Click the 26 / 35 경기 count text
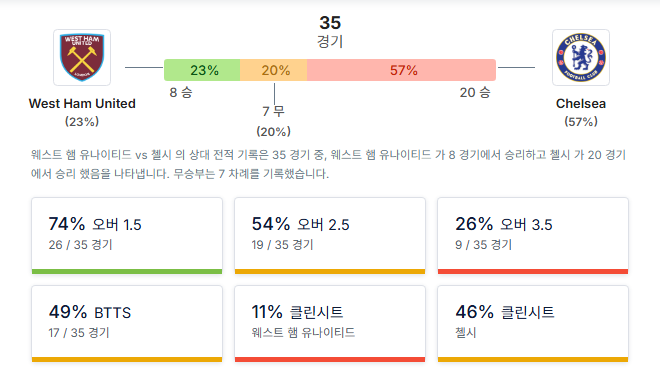This screenshot has height=370, width=660. click(80, 245)
